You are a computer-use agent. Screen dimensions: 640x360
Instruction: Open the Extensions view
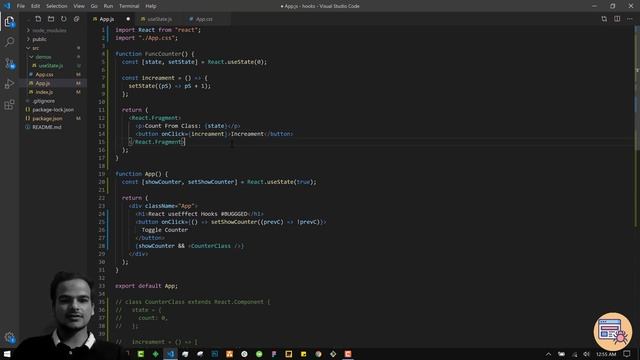(9, 104)
